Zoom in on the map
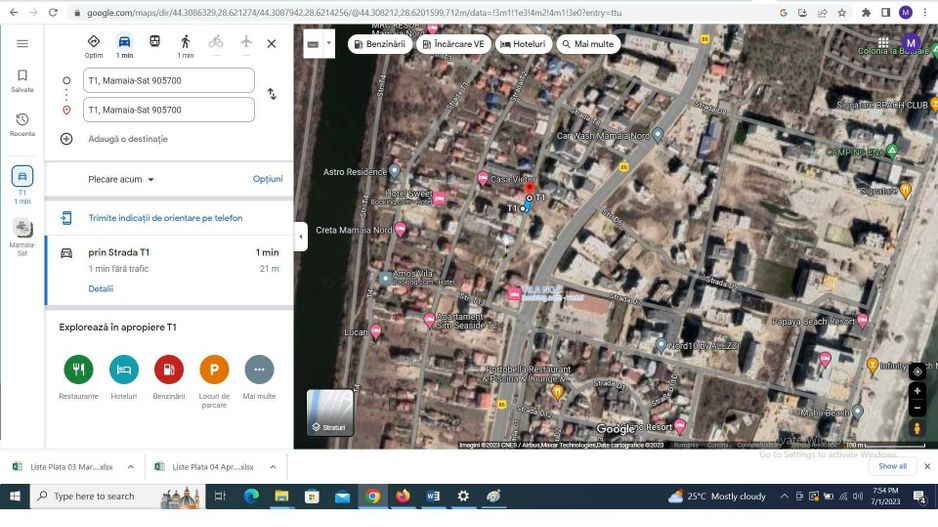The height and width of the screenshot is (527, 938). click(x=917, y=391)
